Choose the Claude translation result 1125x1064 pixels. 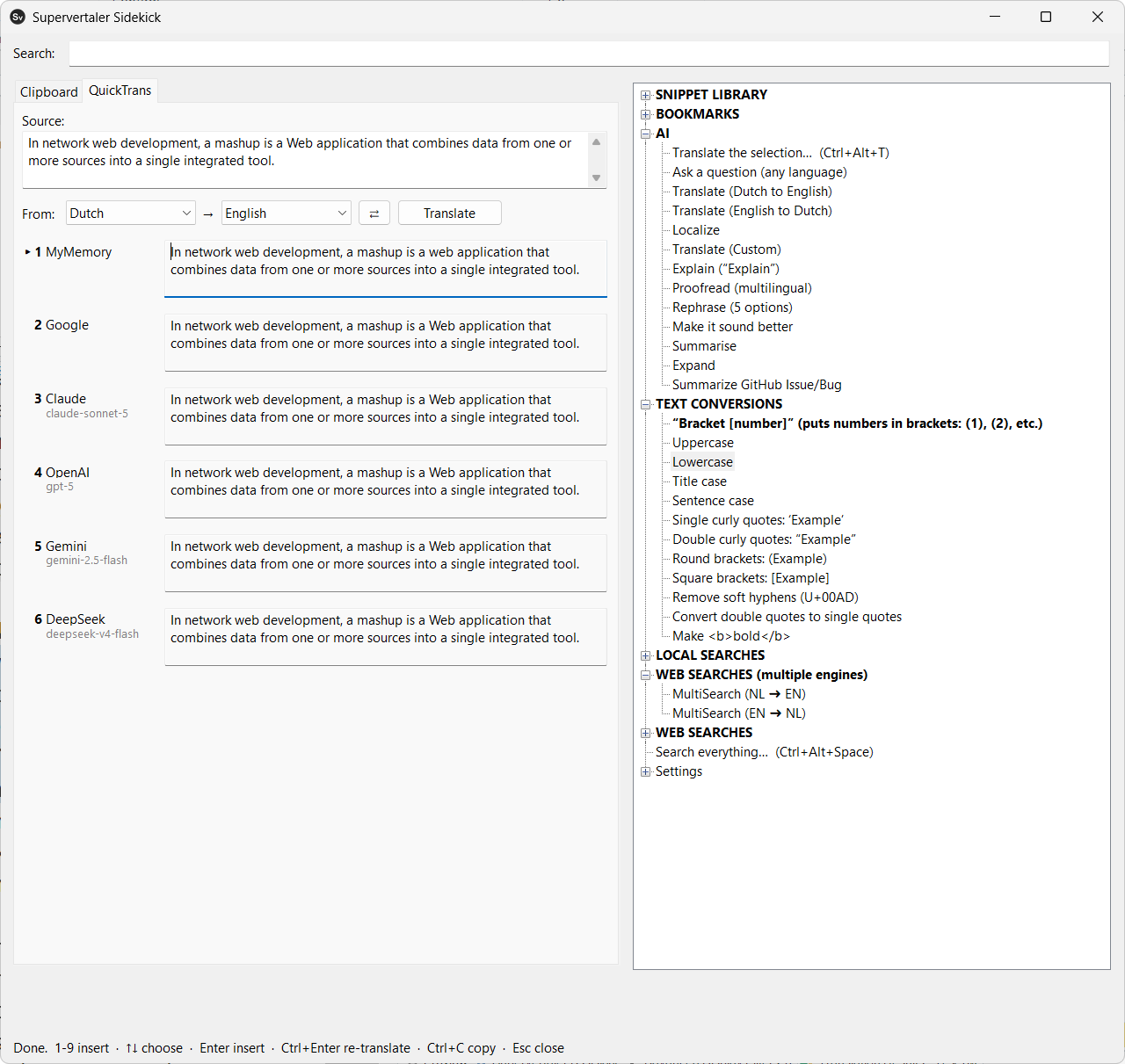click(386, 416)
